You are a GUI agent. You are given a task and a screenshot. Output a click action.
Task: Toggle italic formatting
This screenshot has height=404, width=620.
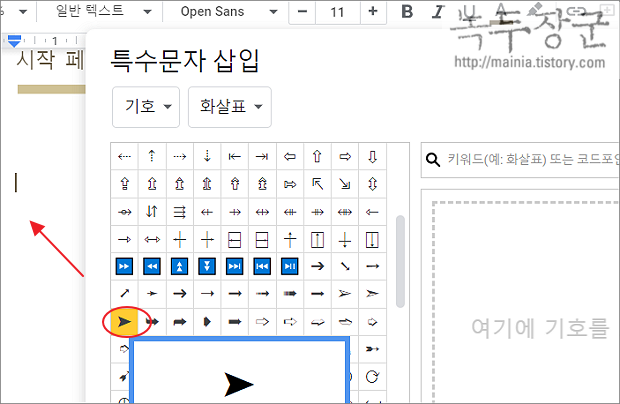[437, 12]
